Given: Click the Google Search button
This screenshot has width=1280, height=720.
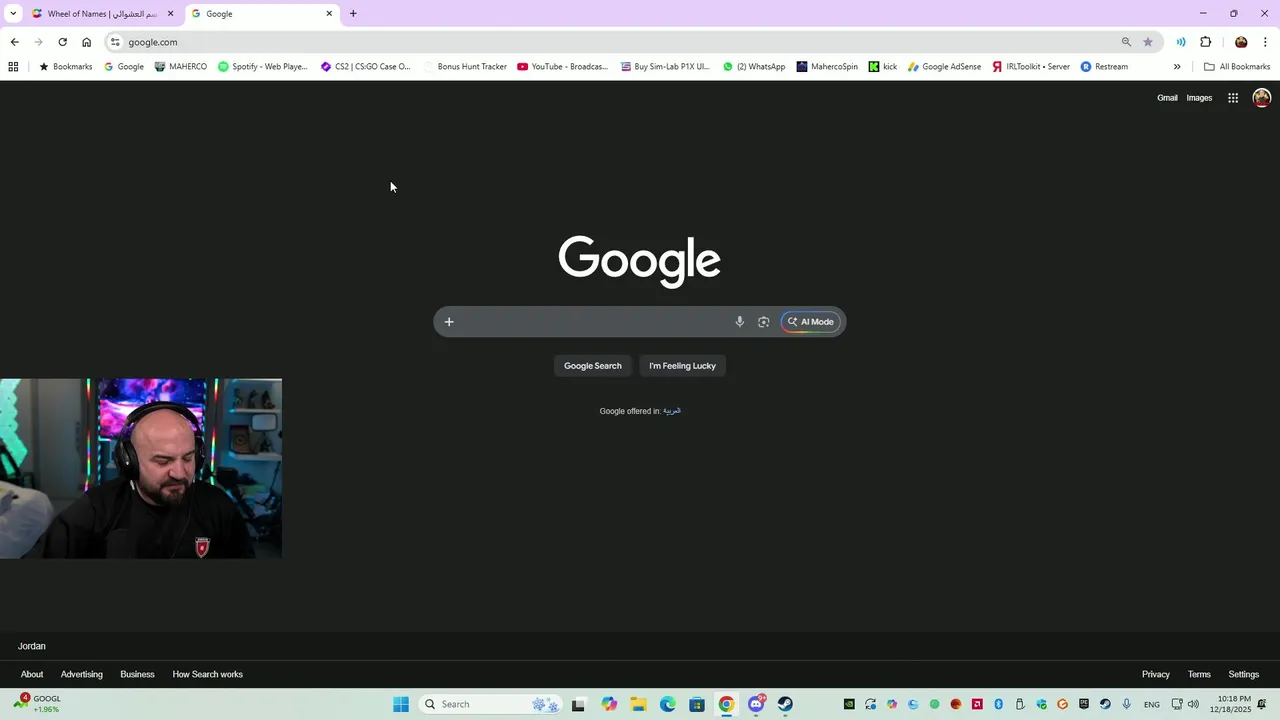Looking at the screenshot, I should tap(593, 366).
